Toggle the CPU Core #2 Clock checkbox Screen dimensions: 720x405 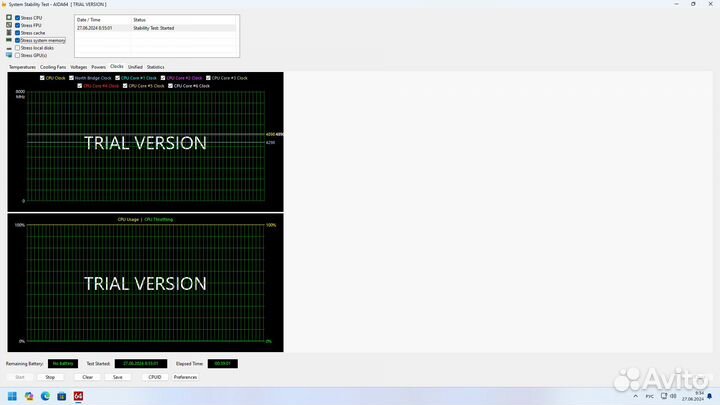163,78
